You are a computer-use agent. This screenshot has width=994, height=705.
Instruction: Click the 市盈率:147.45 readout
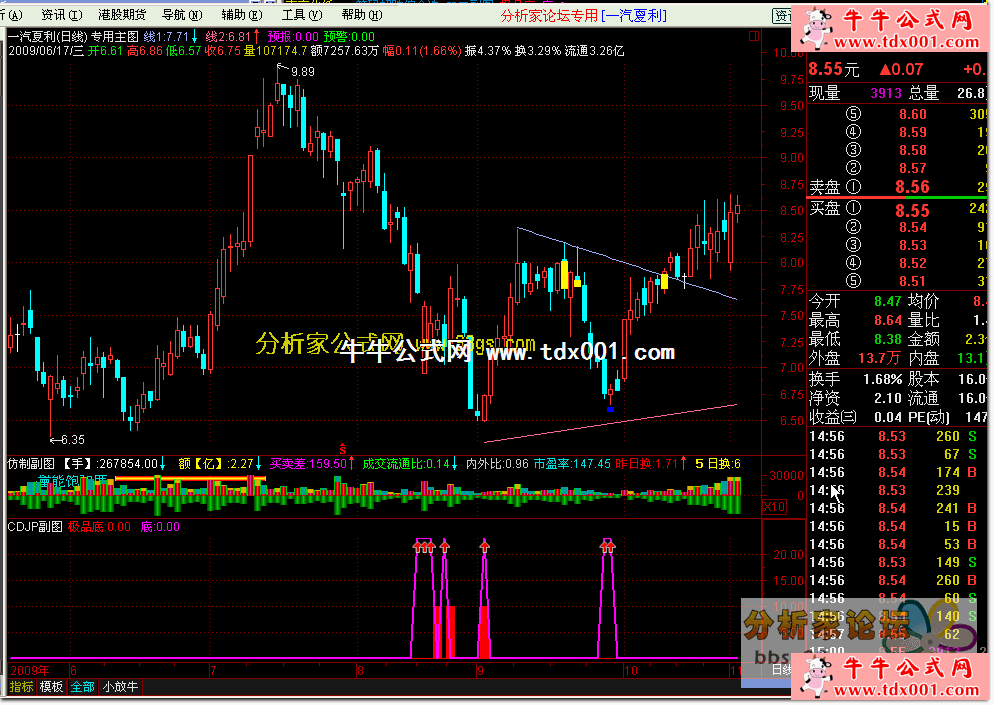(x=572, y=464)
